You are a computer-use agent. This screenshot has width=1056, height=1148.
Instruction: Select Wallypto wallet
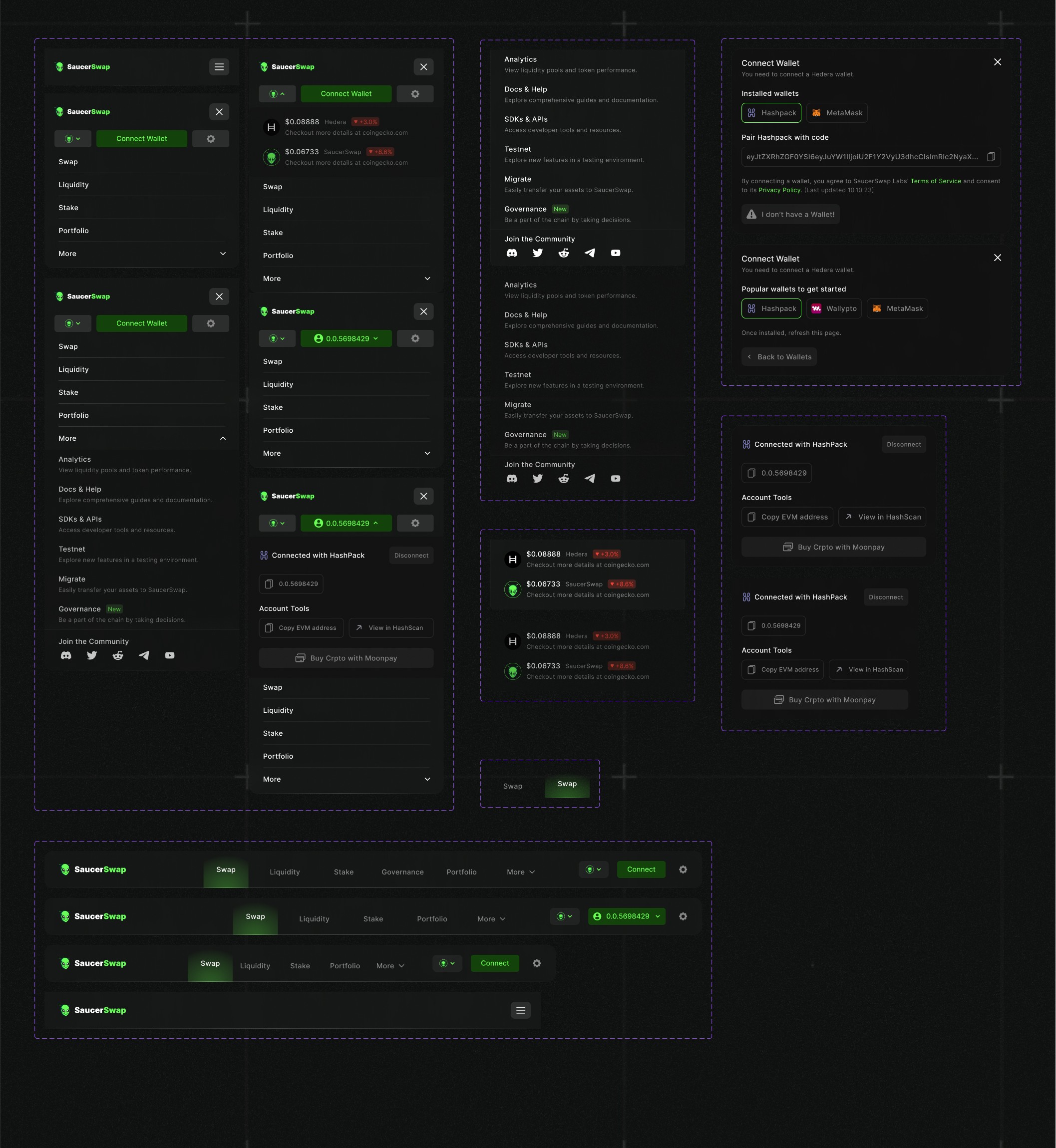coord(834,308)
